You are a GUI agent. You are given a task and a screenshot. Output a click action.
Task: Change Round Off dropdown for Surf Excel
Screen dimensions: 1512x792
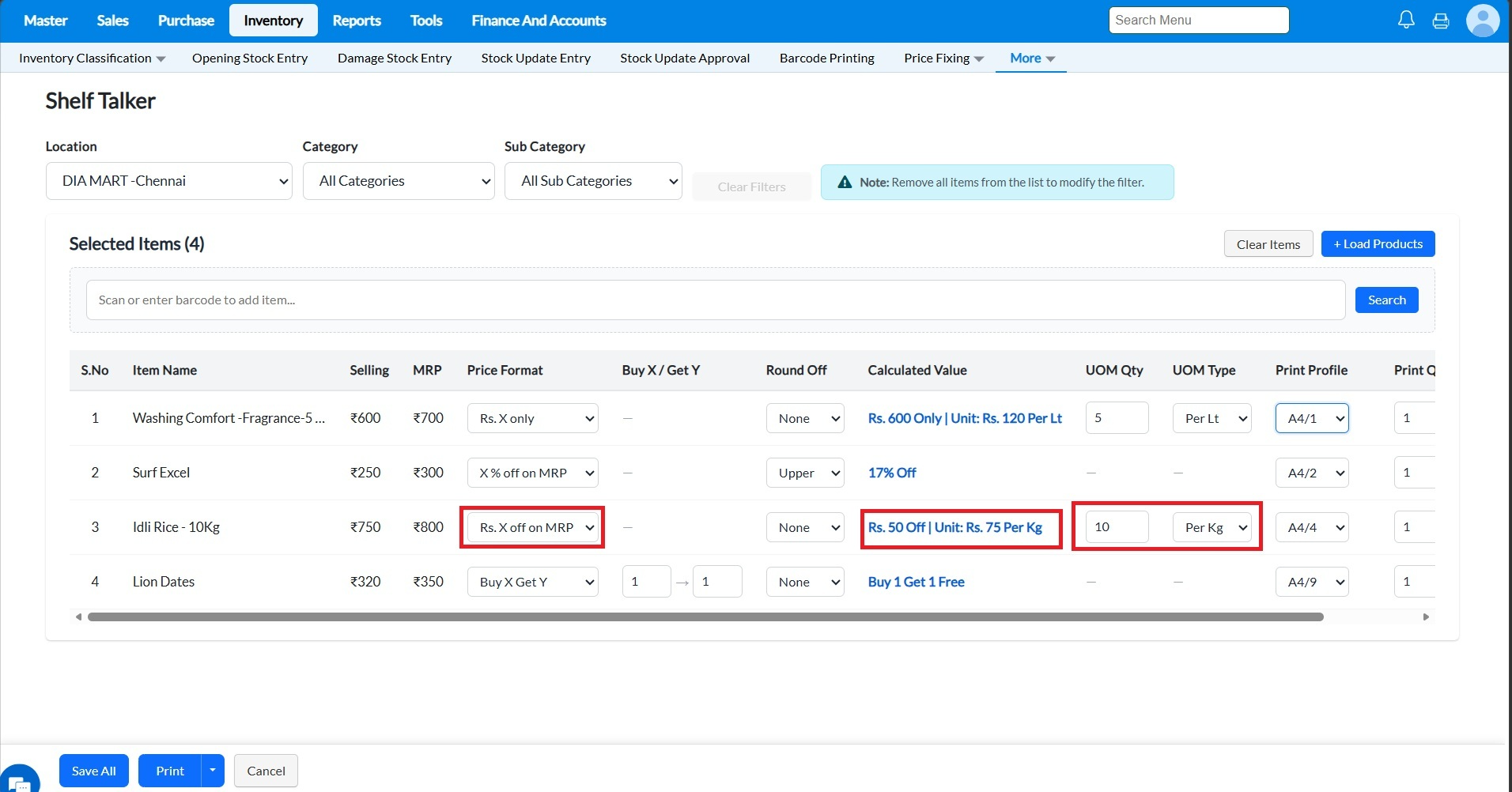pyautogui.click(x=805, y=473)
